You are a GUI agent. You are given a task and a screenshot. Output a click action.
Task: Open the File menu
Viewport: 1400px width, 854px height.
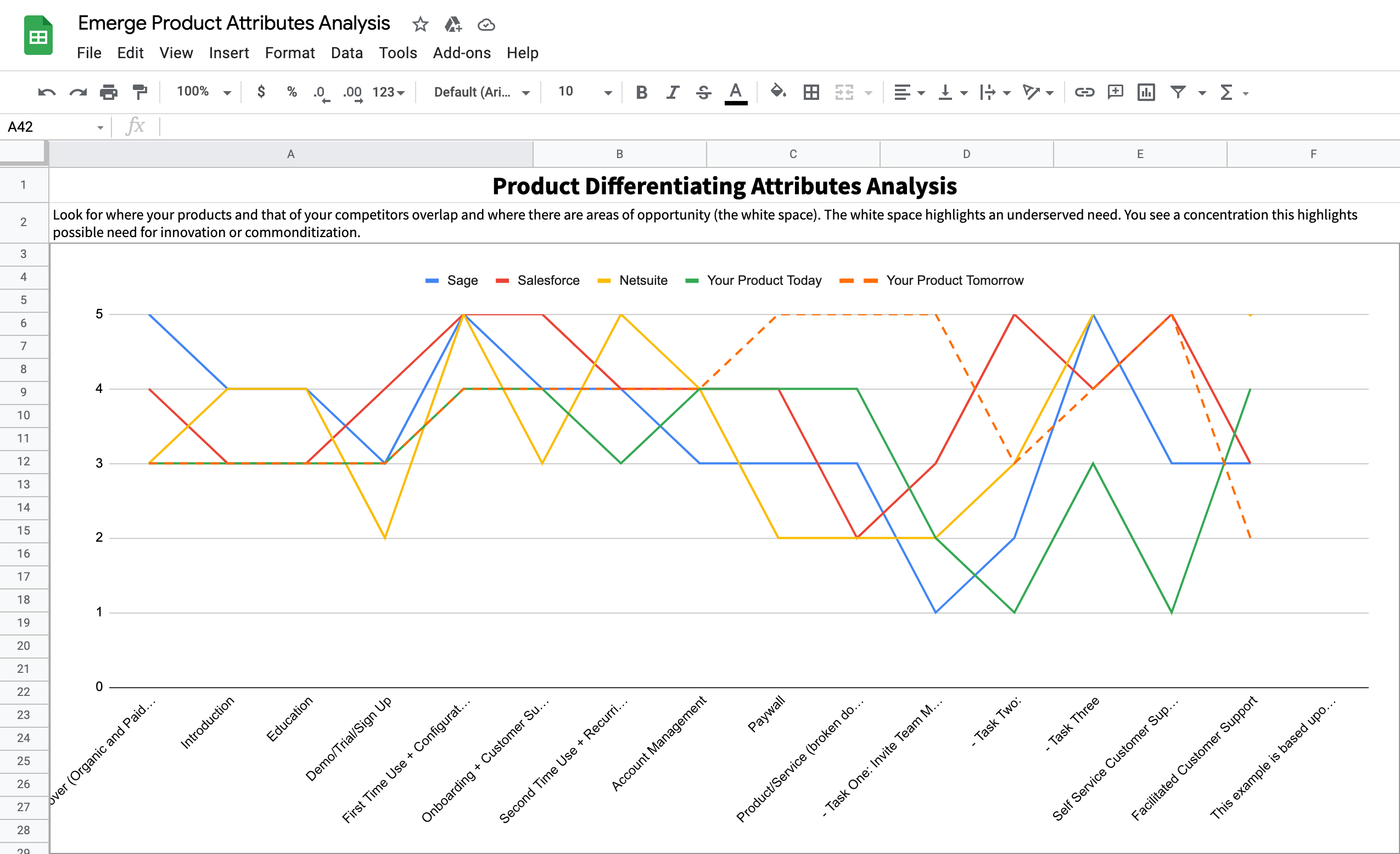pos(88,53)
